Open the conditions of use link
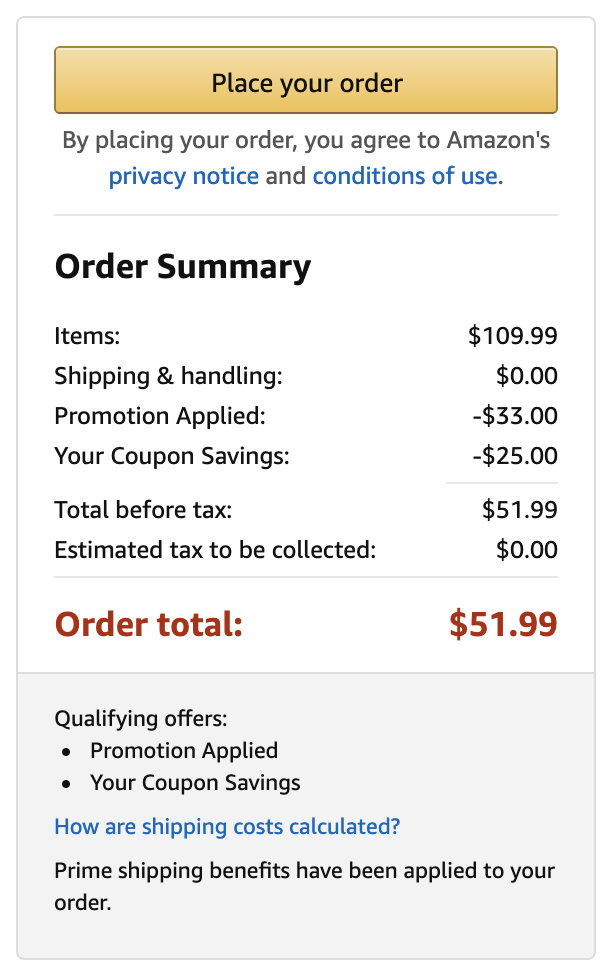The height and width of the screenshot is (976, 612). pos(405,177)
